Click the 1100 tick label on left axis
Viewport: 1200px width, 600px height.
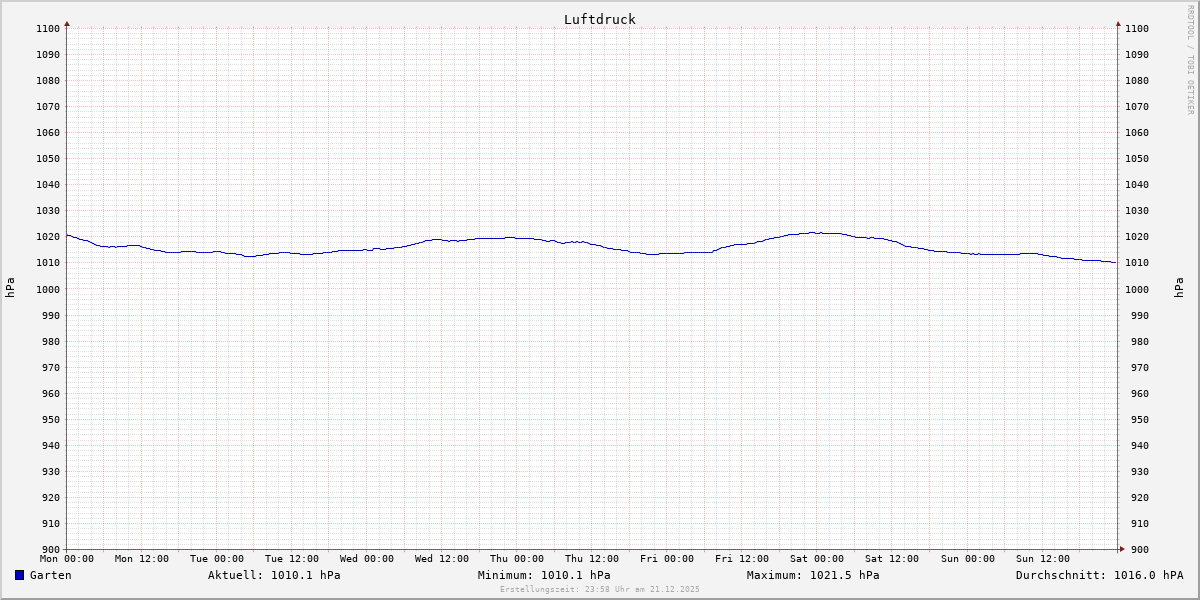point(48,28)
